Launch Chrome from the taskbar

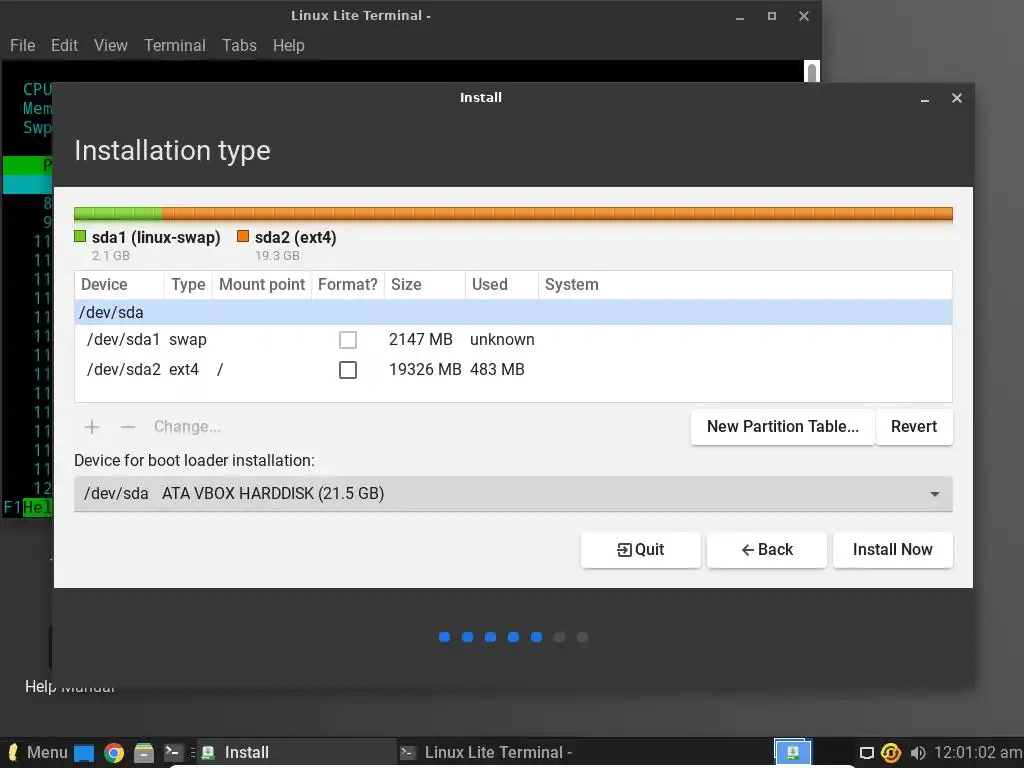pos(114,753)
